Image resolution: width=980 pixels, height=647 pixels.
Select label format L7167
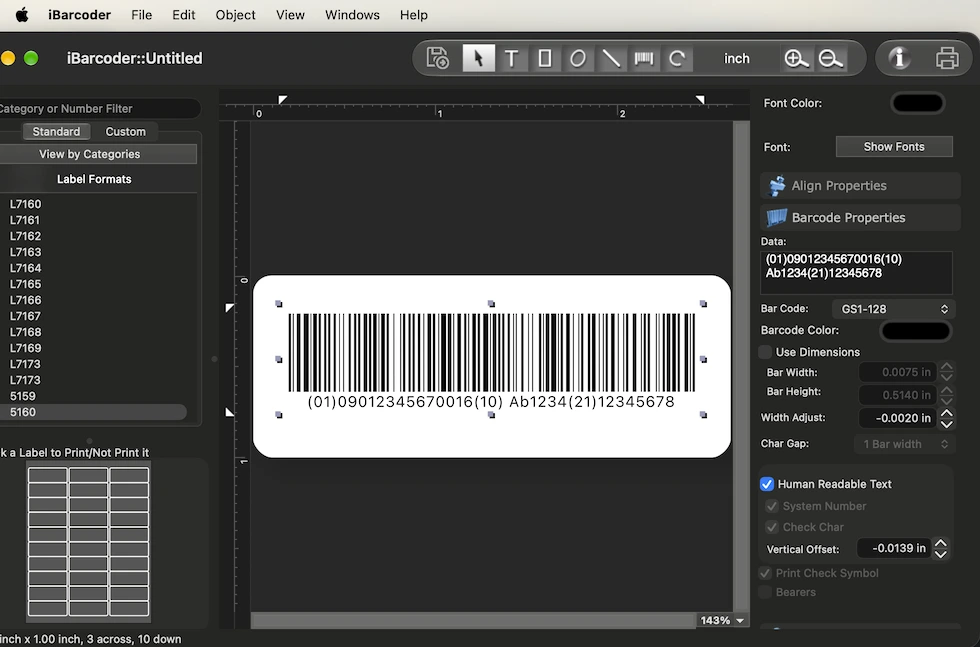tap(26, 316)
